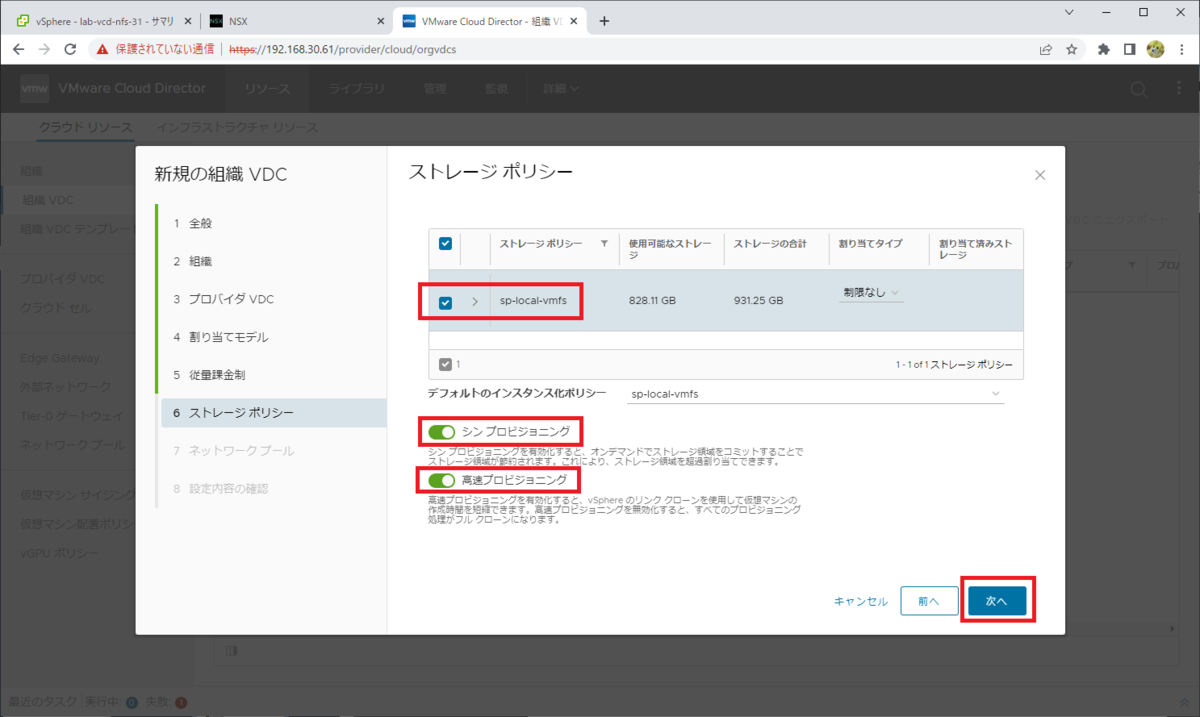This screenshot has height=717, width=1200.
Task: Open the browser extensions puzzle icon
Action: point(1104,48)
